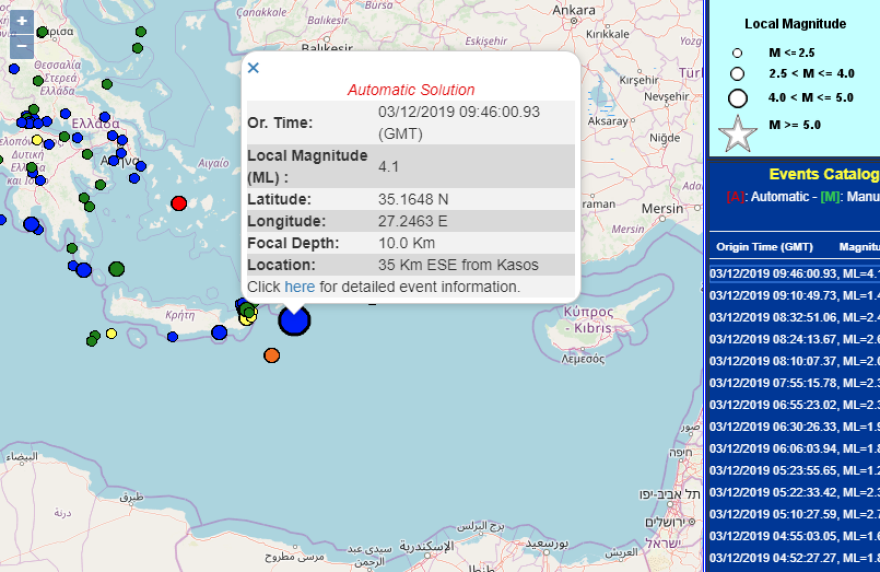Click the 'Automatic Solution' popup title

[411, 90]
